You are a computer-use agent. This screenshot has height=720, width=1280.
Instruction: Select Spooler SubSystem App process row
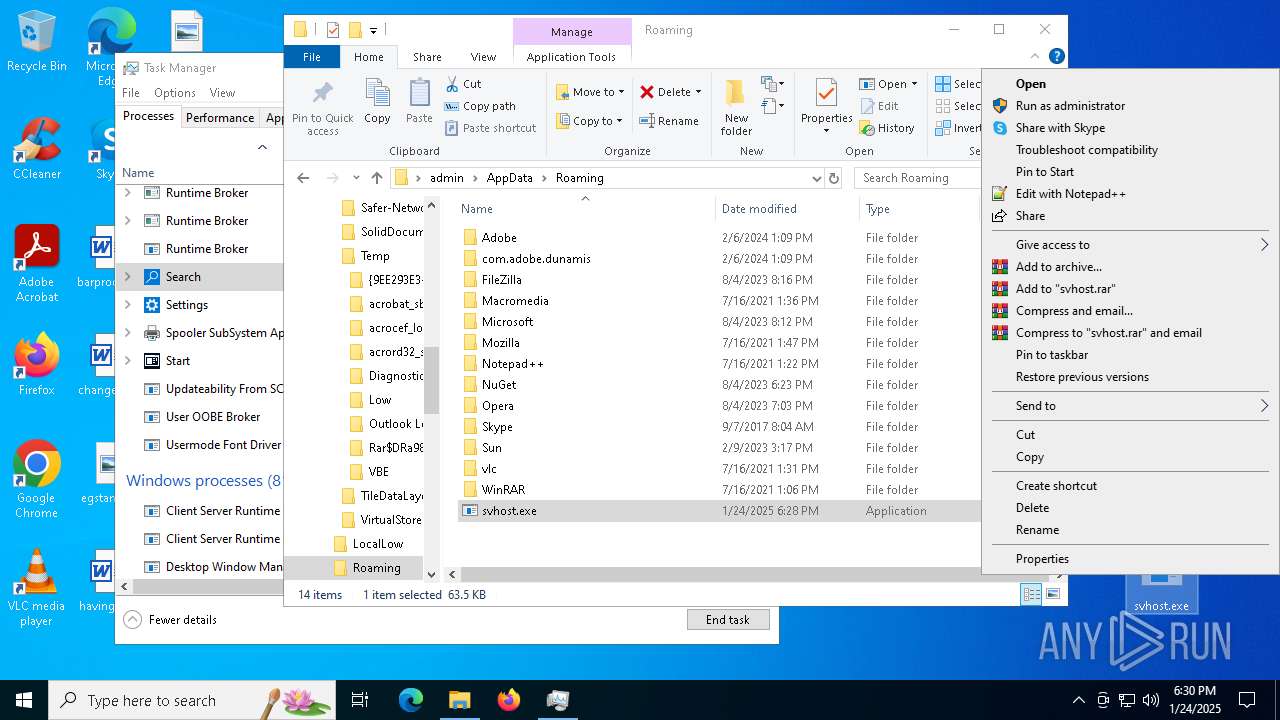[200, 333]
